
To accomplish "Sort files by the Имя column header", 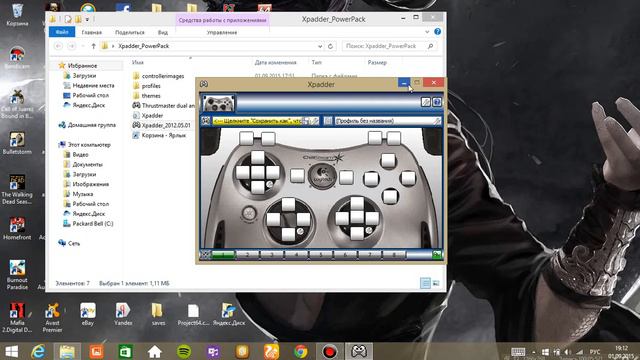I will pyautogui.click(x=138, y=62).
